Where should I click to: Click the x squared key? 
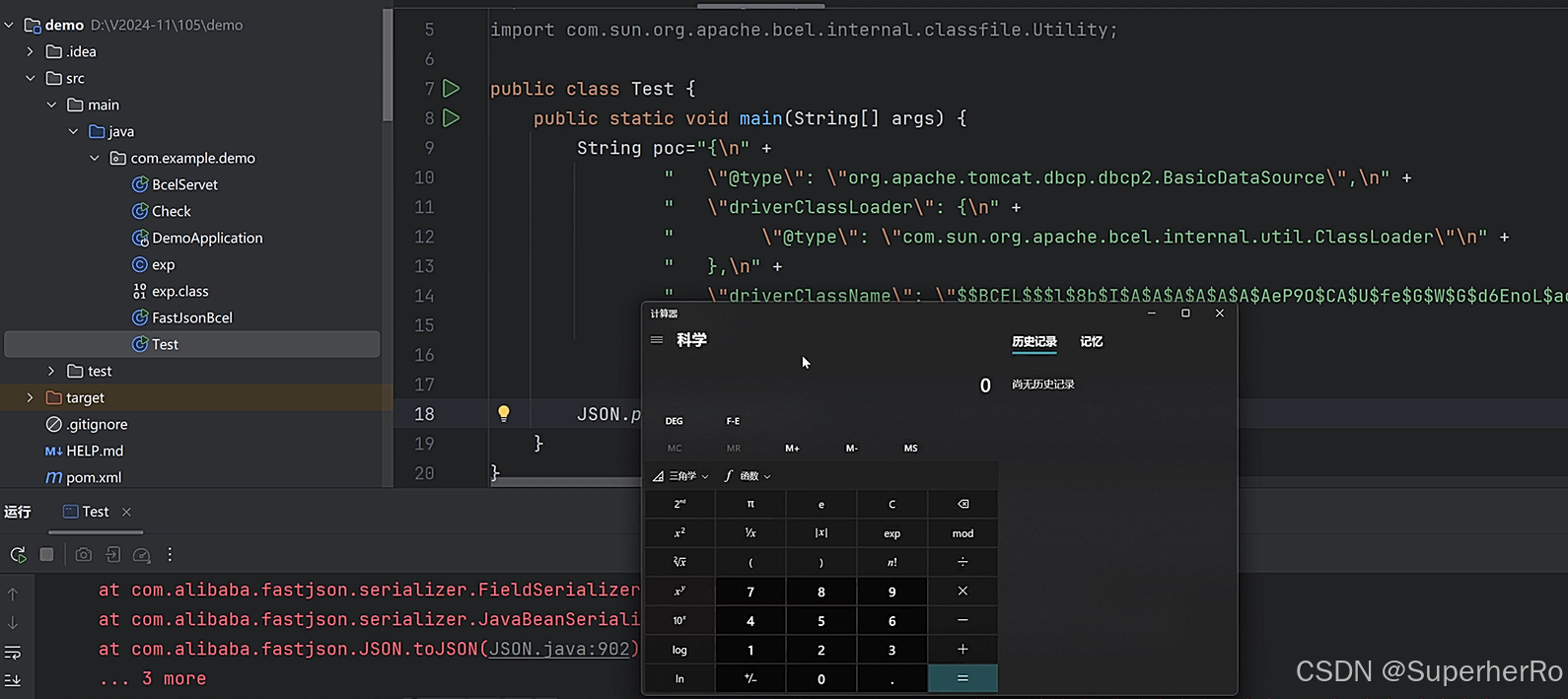680,533
